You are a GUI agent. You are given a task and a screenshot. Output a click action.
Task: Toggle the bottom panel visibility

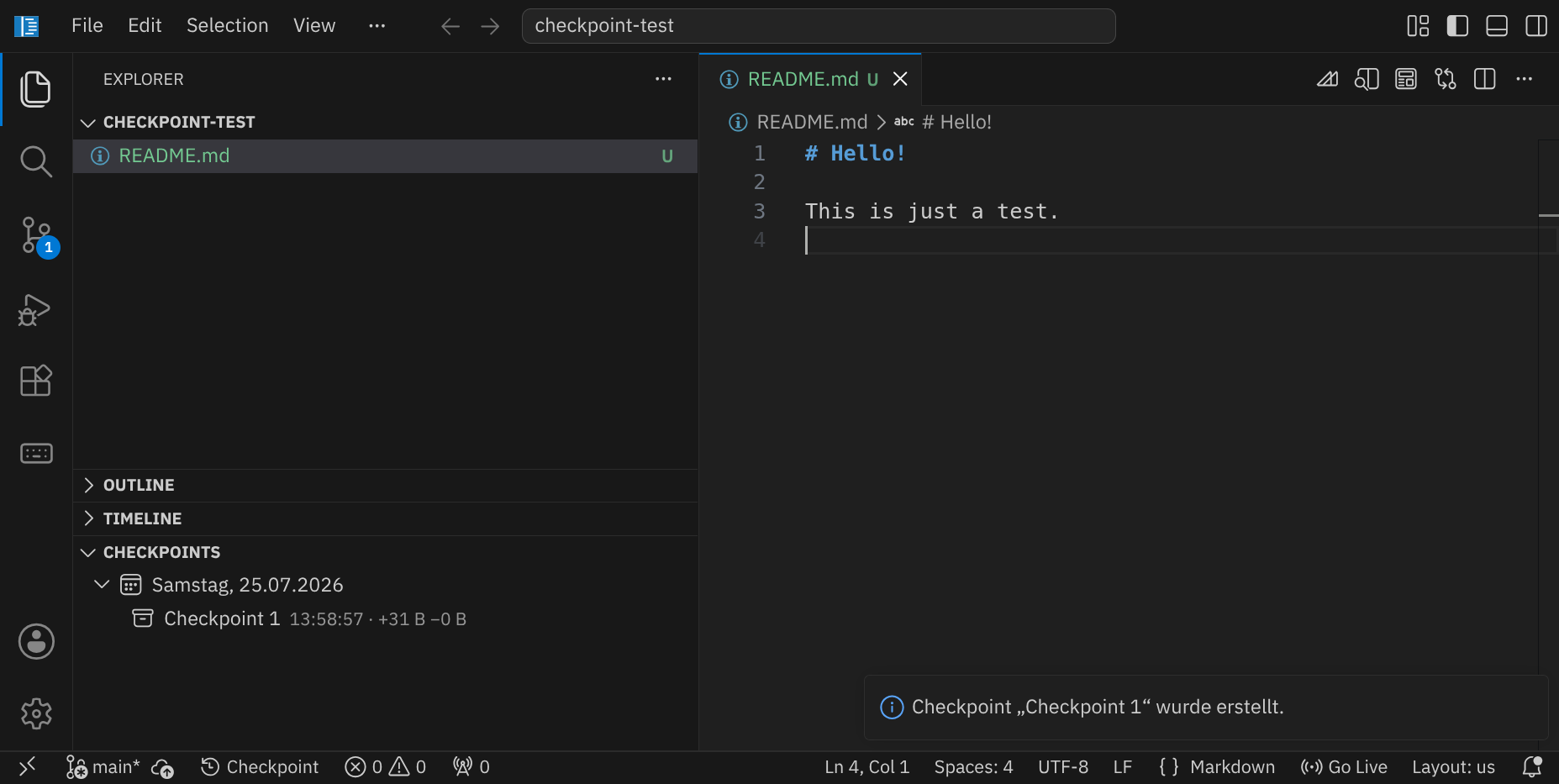point(1497,26)
